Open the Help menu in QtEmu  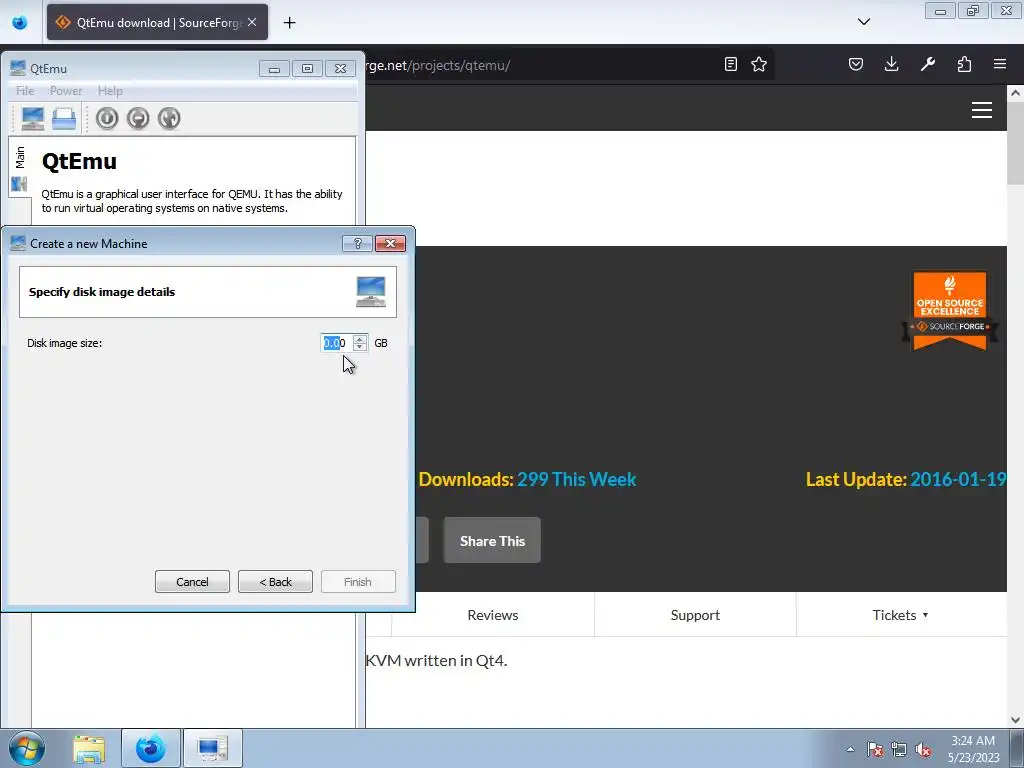click(110, 91)
